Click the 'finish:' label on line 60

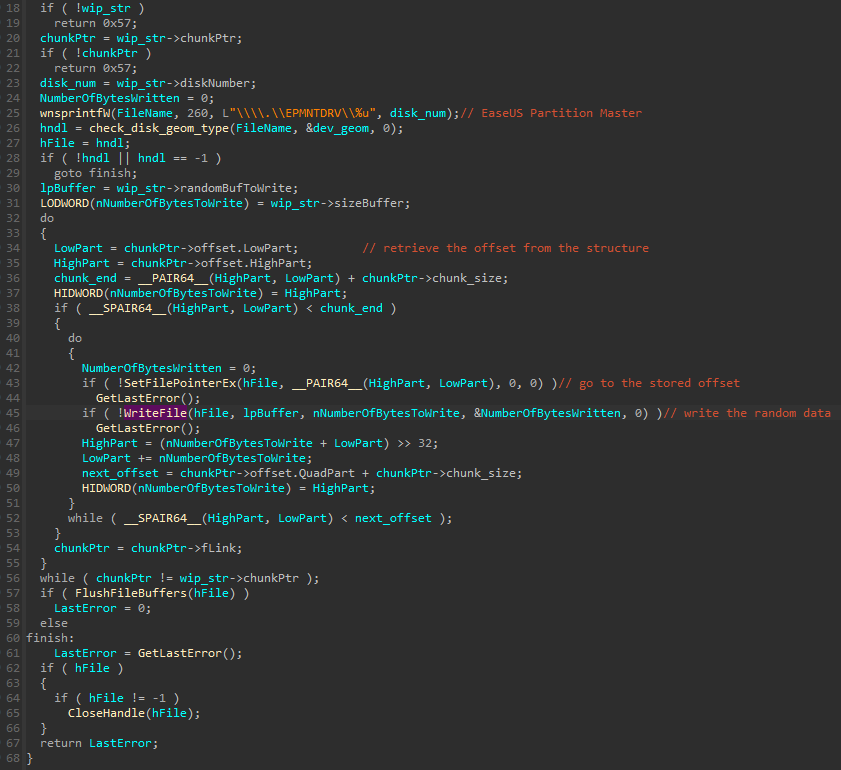tap(50, 638)
